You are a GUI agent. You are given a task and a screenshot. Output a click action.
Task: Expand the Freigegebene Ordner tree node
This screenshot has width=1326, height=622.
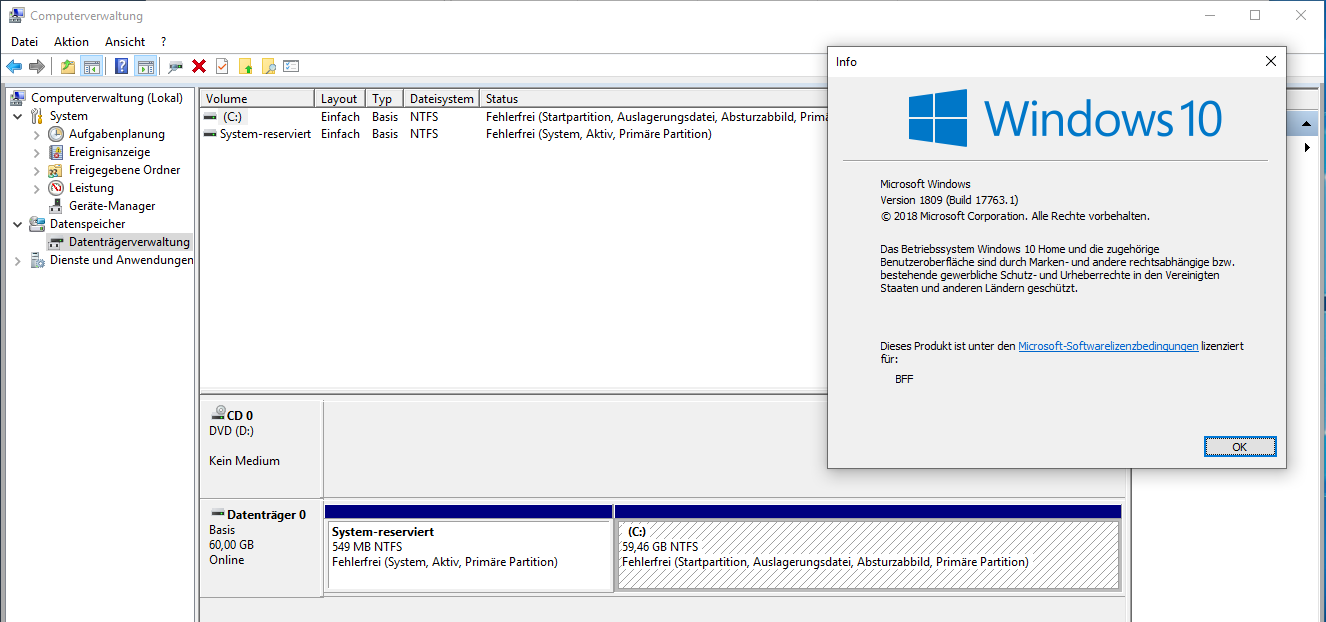[37, 170]
